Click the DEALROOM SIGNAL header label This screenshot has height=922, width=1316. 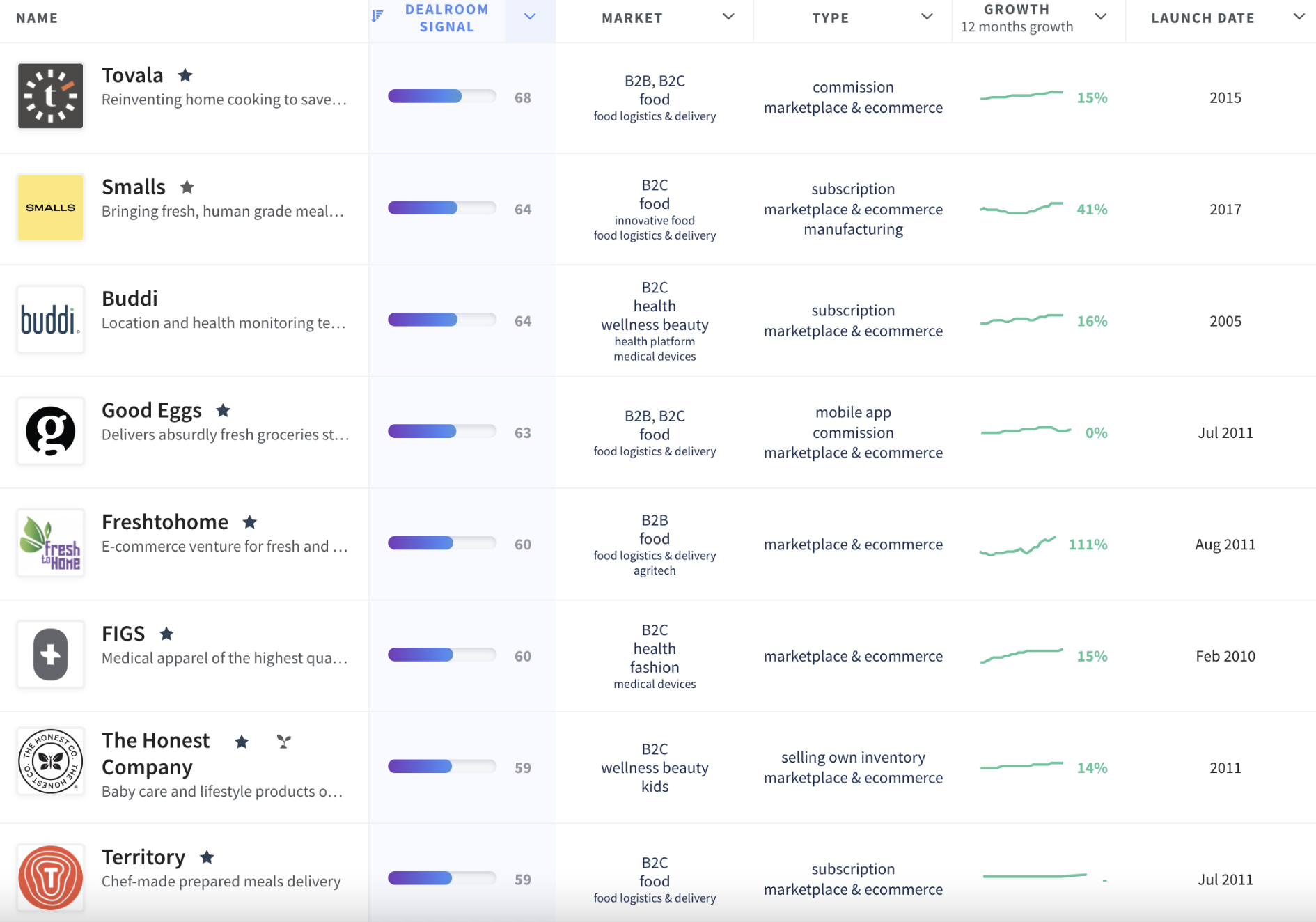tap(447, 18)
